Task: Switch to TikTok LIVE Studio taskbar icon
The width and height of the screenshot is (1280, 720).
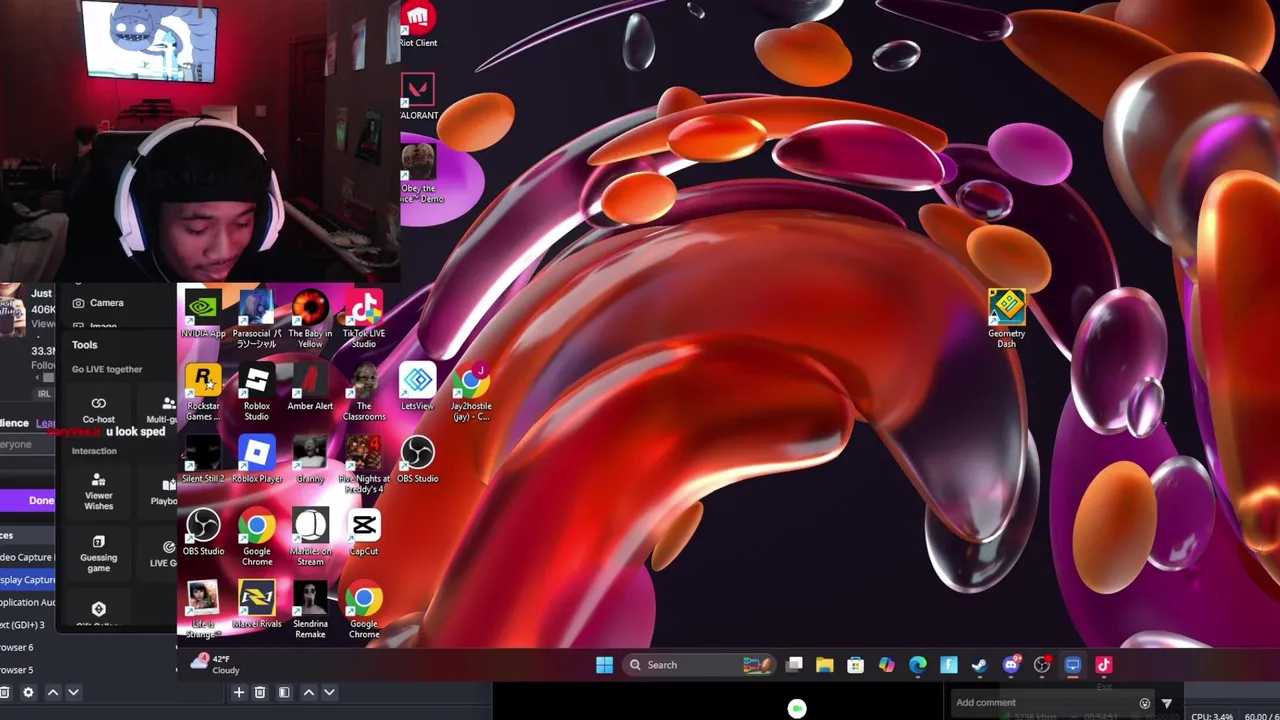Action: pos(1104,665)
